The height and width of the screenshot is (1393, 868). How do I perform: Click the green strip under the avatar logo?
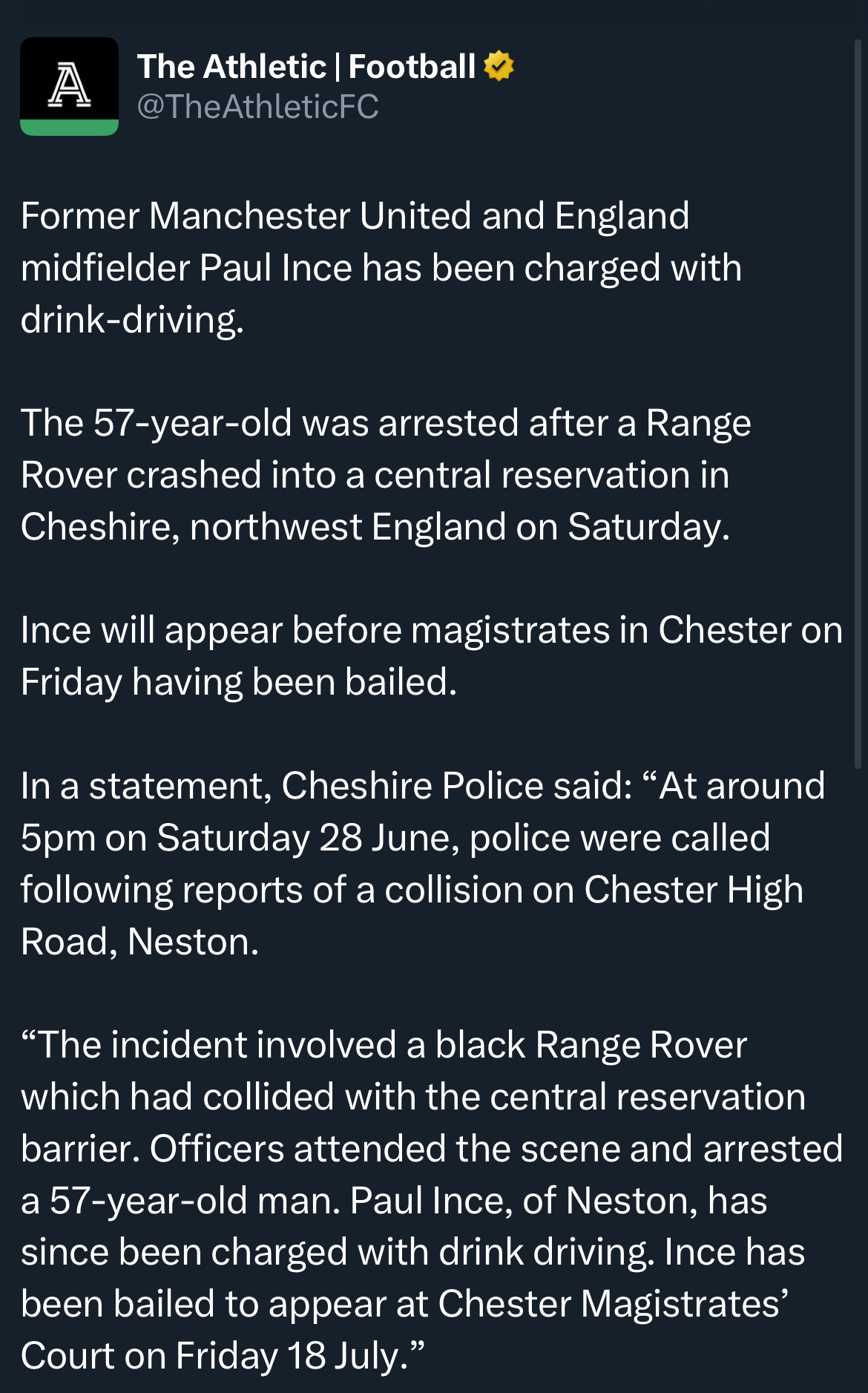(69, 128)
